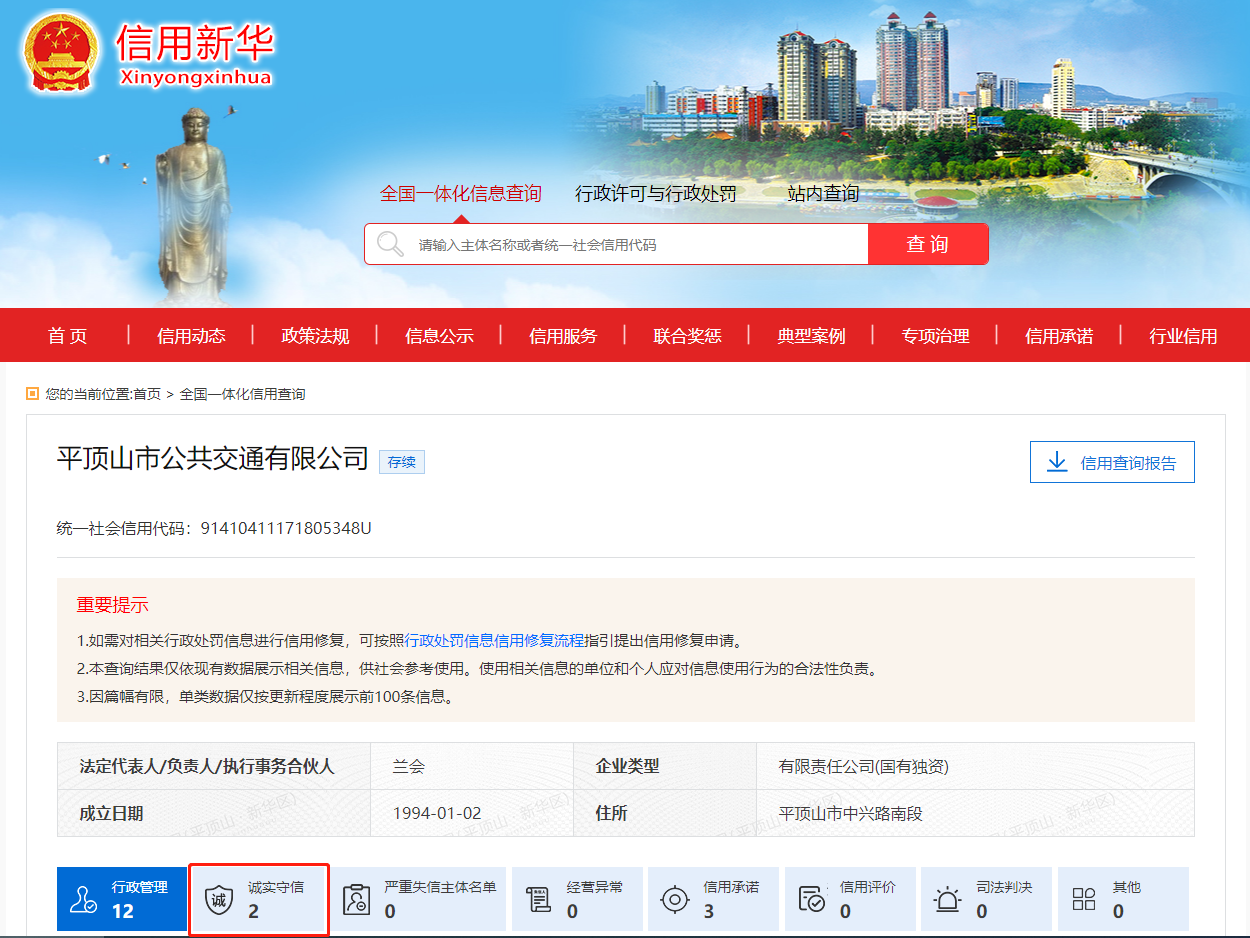Open 信用服务 navigation item

pyautogui.click(x=563, y=336)
